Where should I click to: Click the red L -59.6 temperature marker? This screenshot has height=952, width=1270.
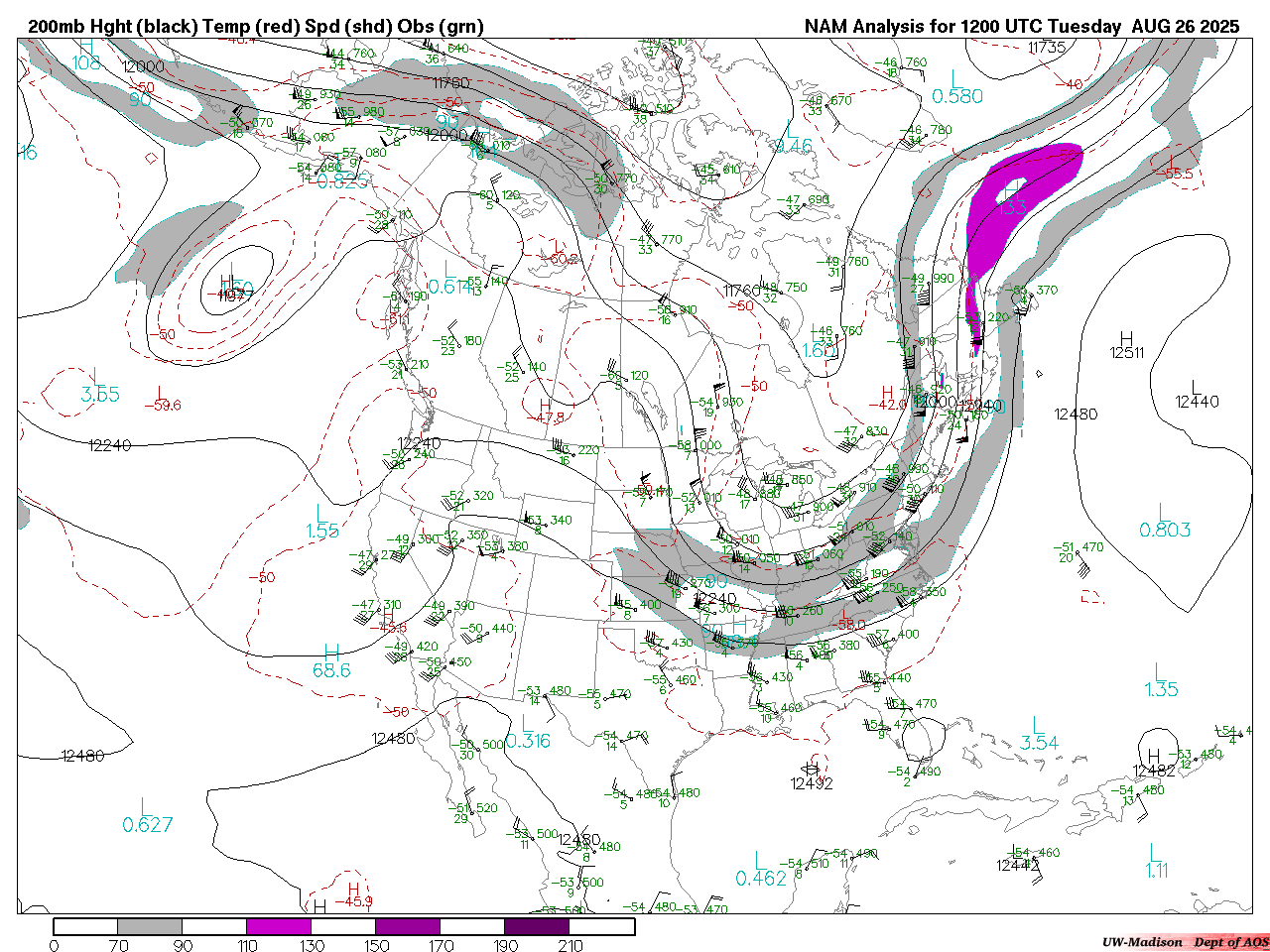162,399
